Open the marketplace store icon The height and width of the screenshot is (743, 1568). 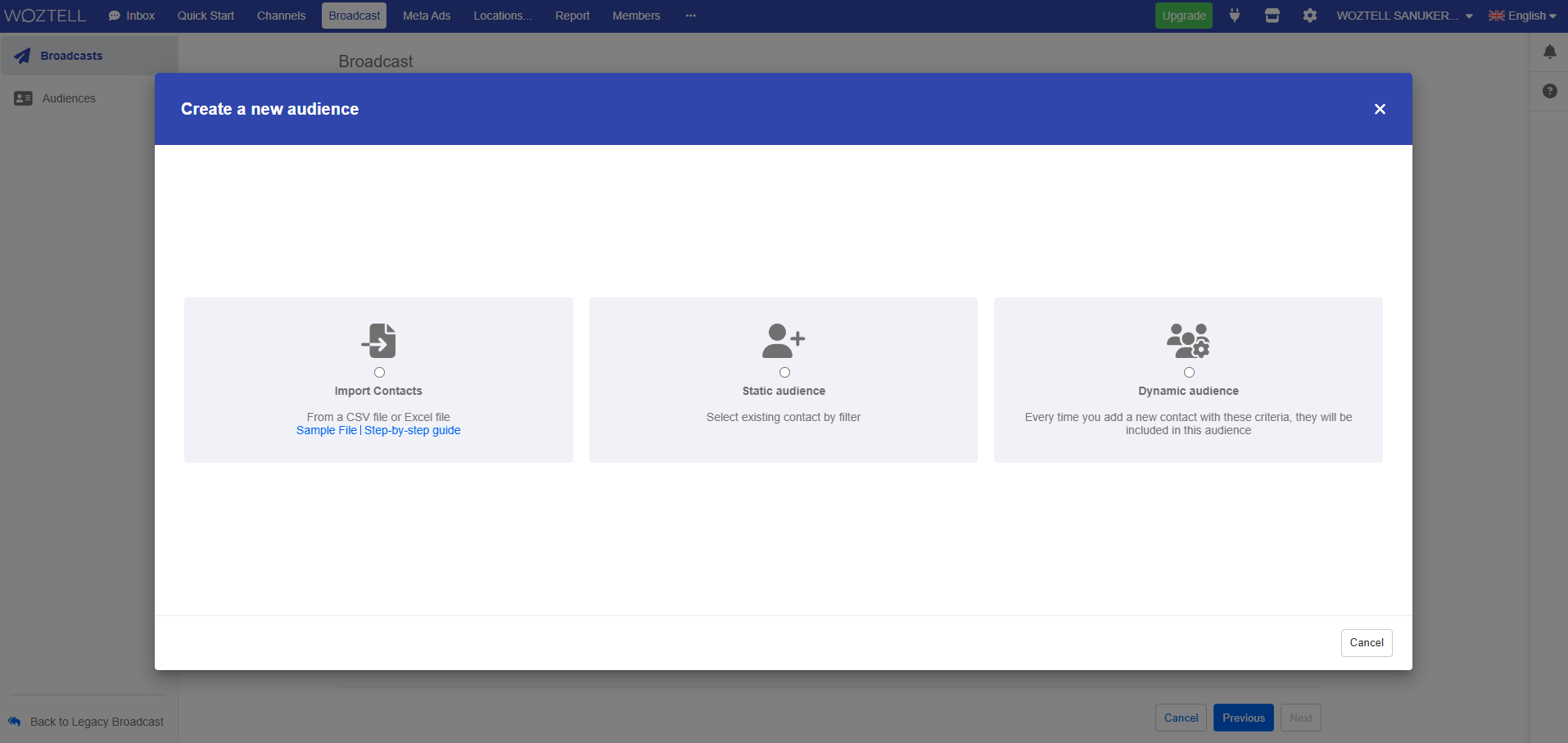[x=1272, y=16]
